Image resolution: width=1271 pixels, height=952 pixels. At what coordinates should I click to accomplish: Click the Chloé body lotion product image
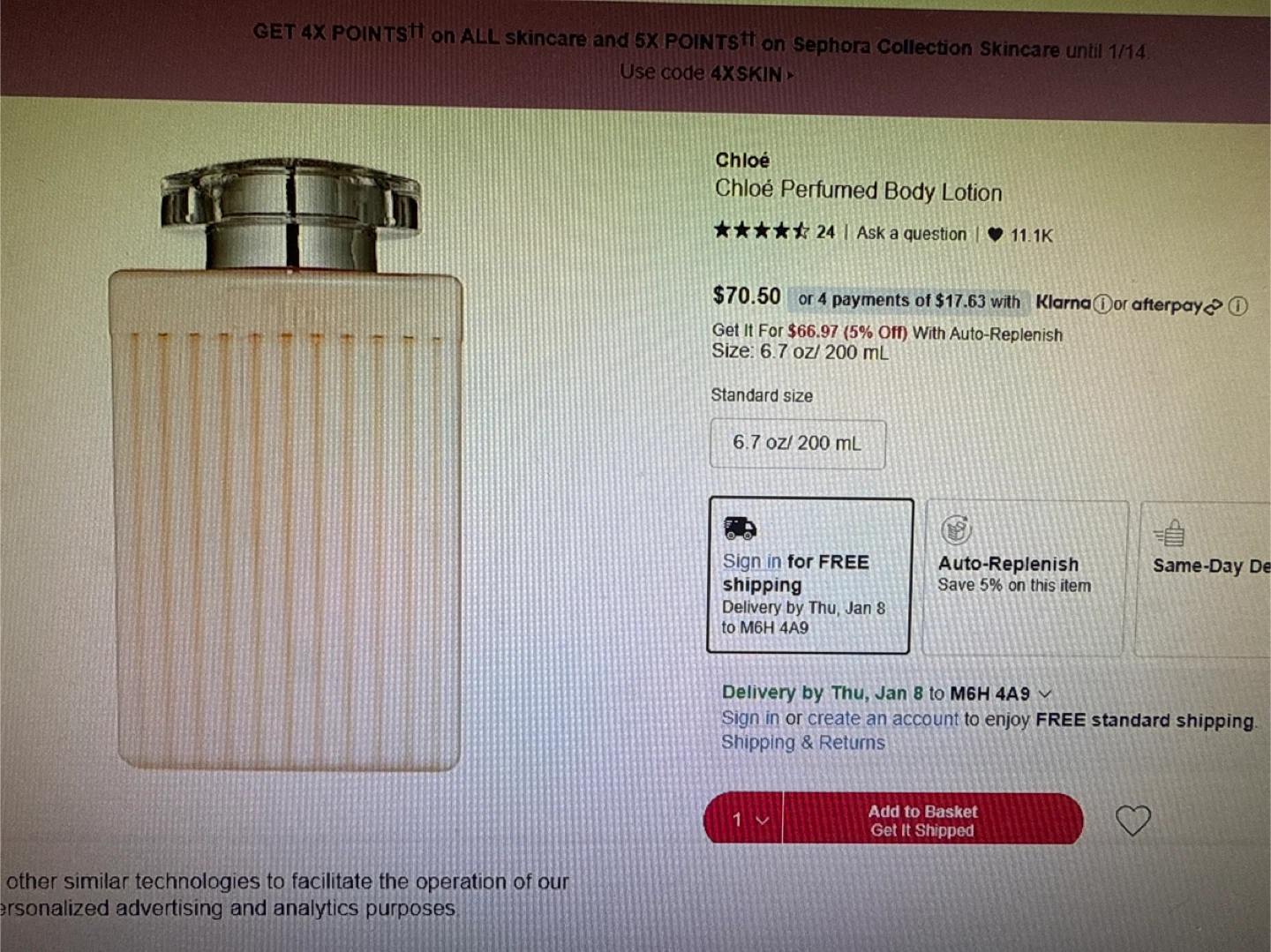[x=290, y=463]
